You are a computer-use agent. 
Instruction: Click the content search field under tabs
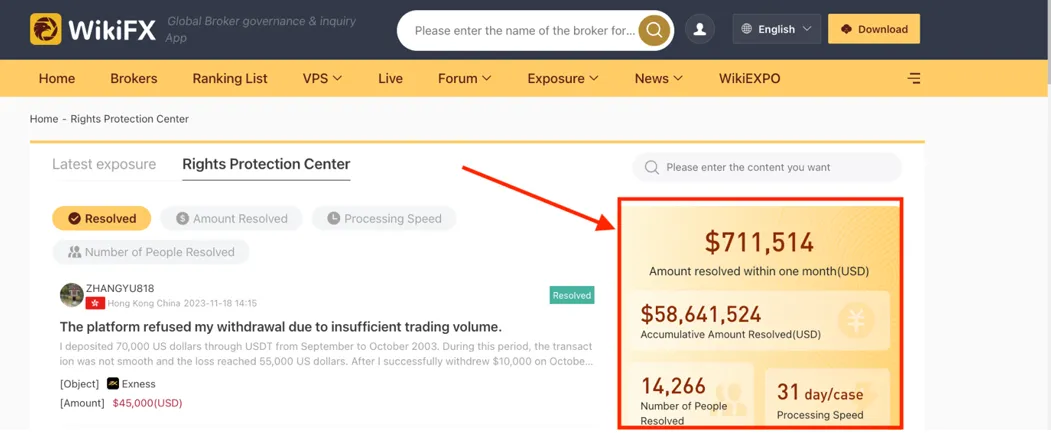tap(767, 168)
